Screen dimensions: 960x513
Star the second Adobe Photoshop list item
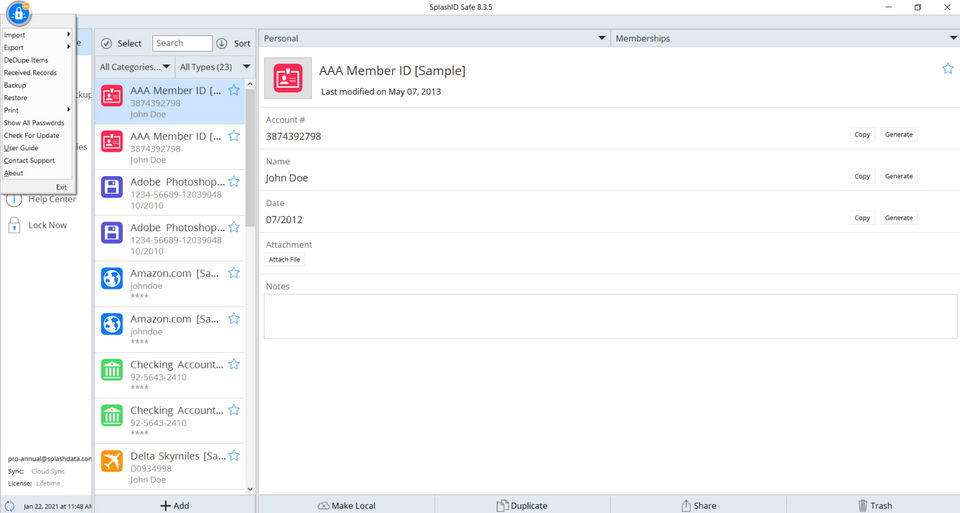click(234, 227)
